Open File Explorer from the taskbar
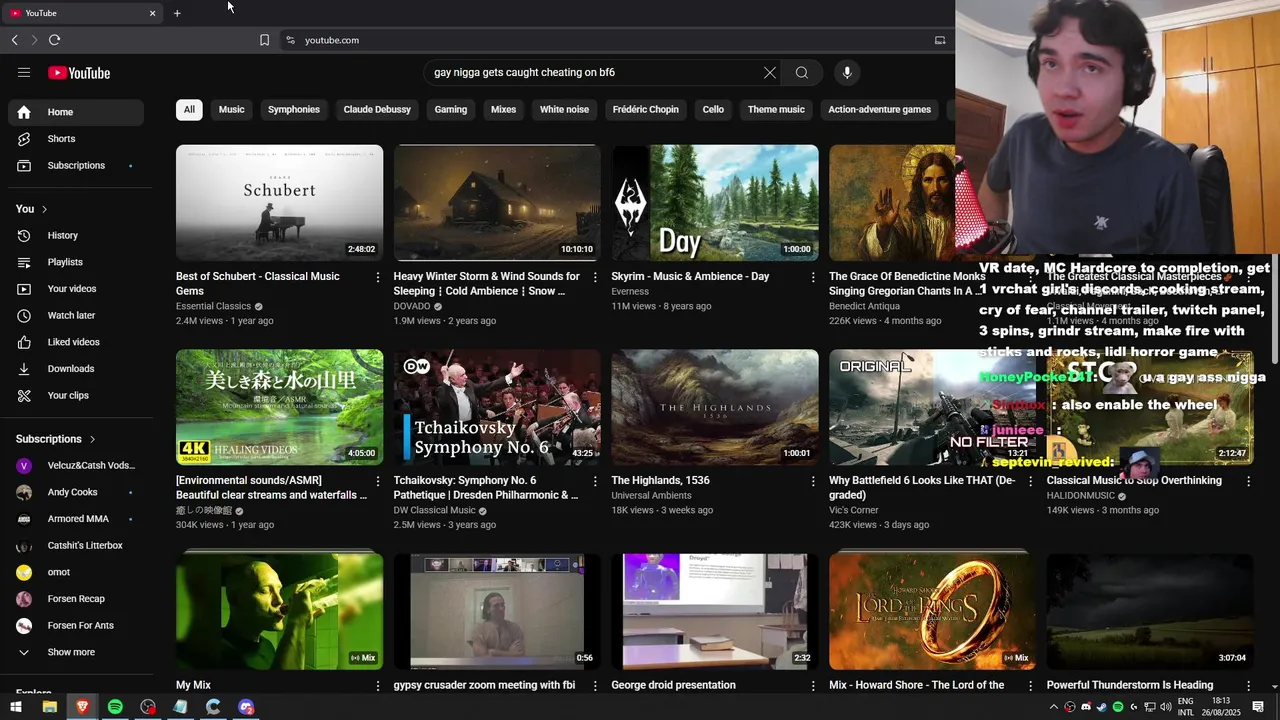Viewport: 1280px width, 720px height. tap(49, 707)
